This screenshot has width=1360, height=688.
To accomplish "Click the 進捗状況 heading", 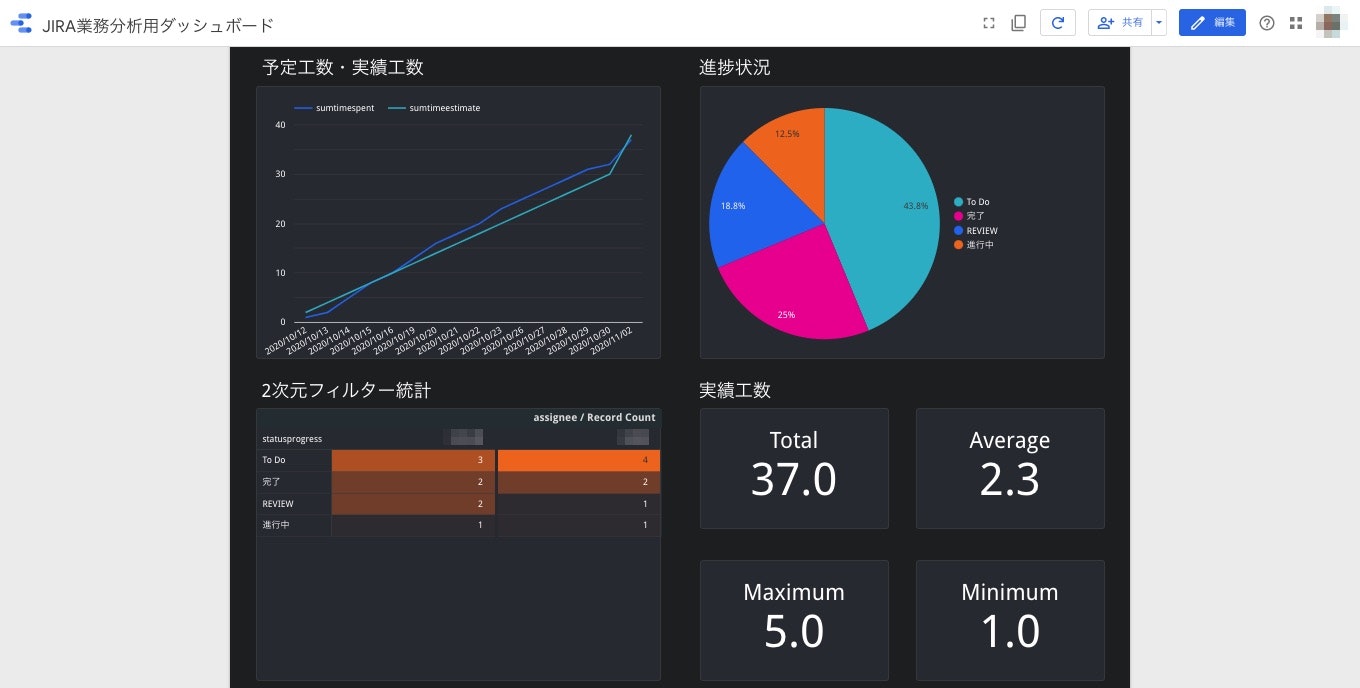I will (735, 68).
